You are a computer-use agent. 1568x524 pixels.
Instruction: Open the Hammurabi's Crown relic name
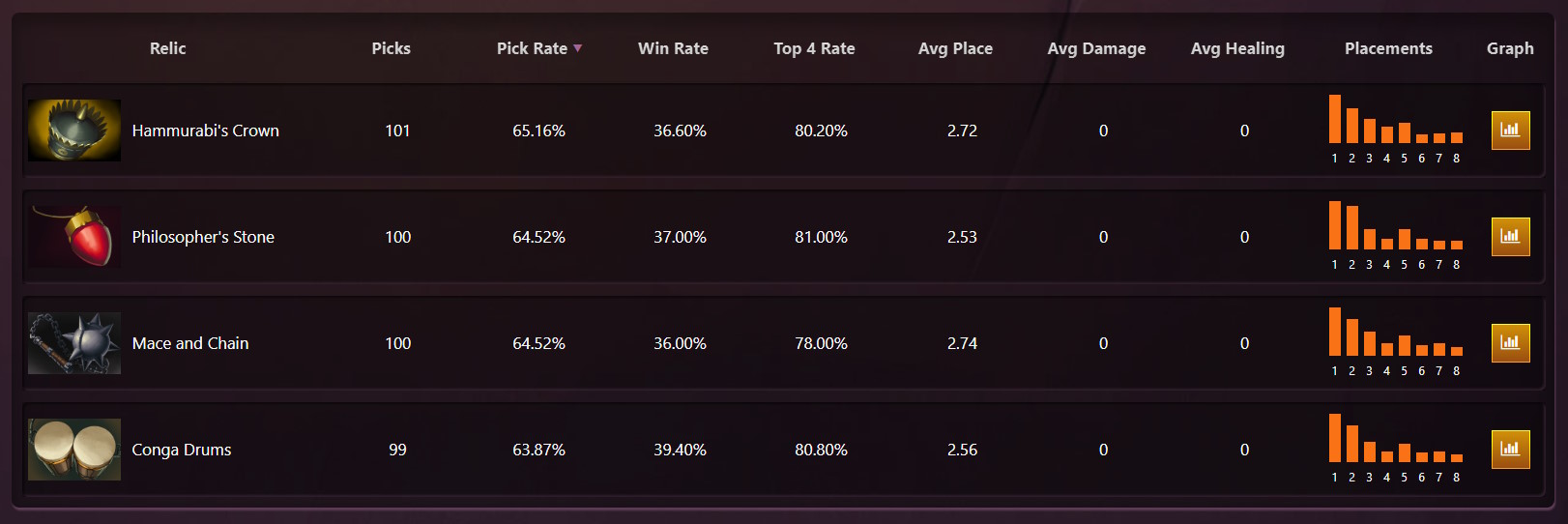(x=205, y=131)
